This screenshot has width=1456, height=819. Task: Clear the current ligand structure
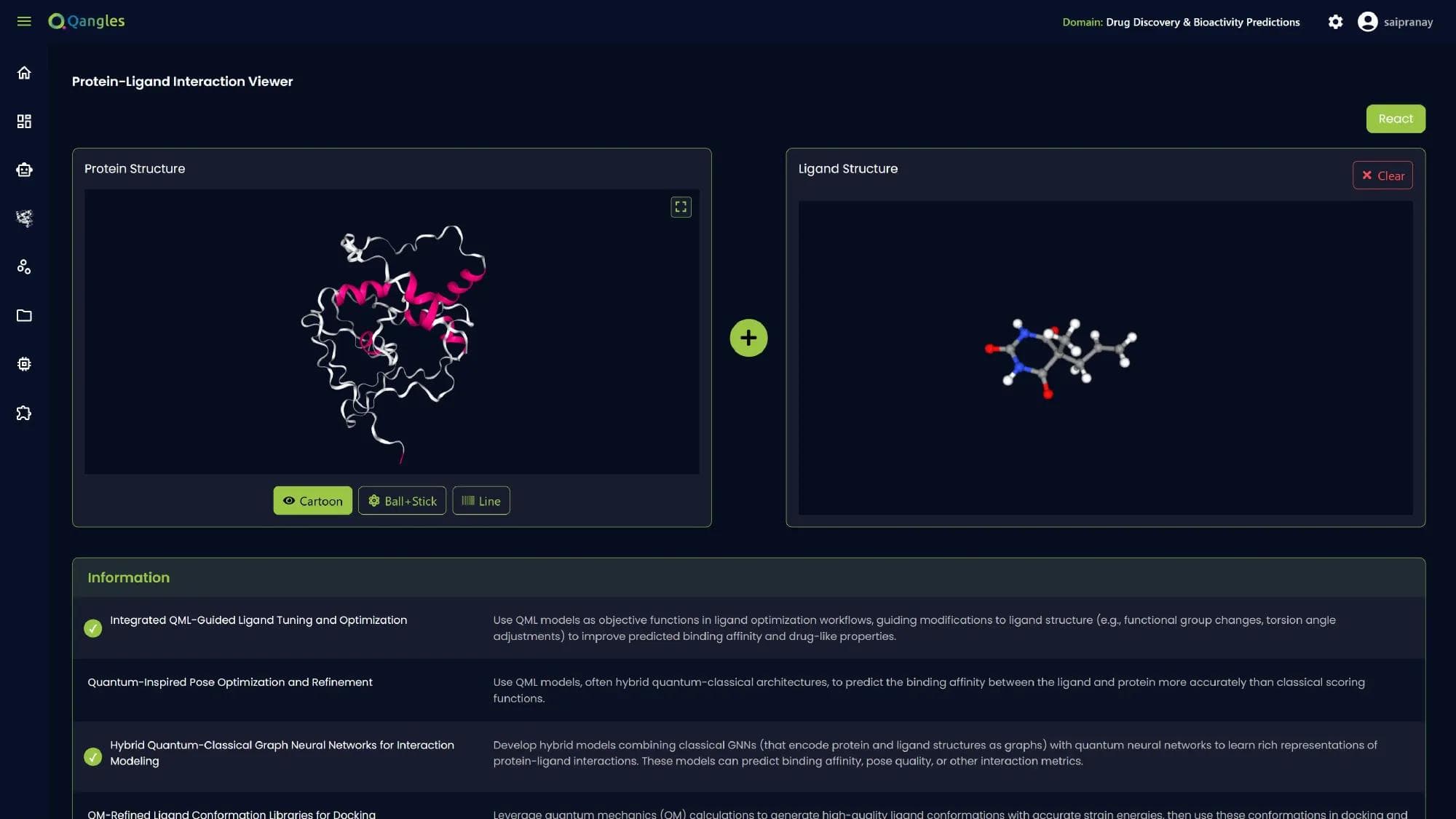[x=1382, y=175]
